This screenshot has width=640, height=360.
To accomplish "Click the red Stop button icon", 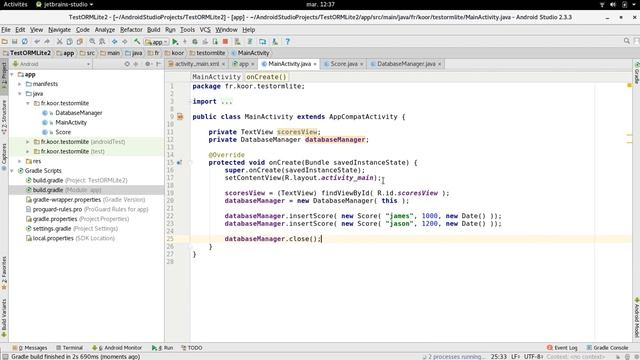I will click(x=225, y=42).
